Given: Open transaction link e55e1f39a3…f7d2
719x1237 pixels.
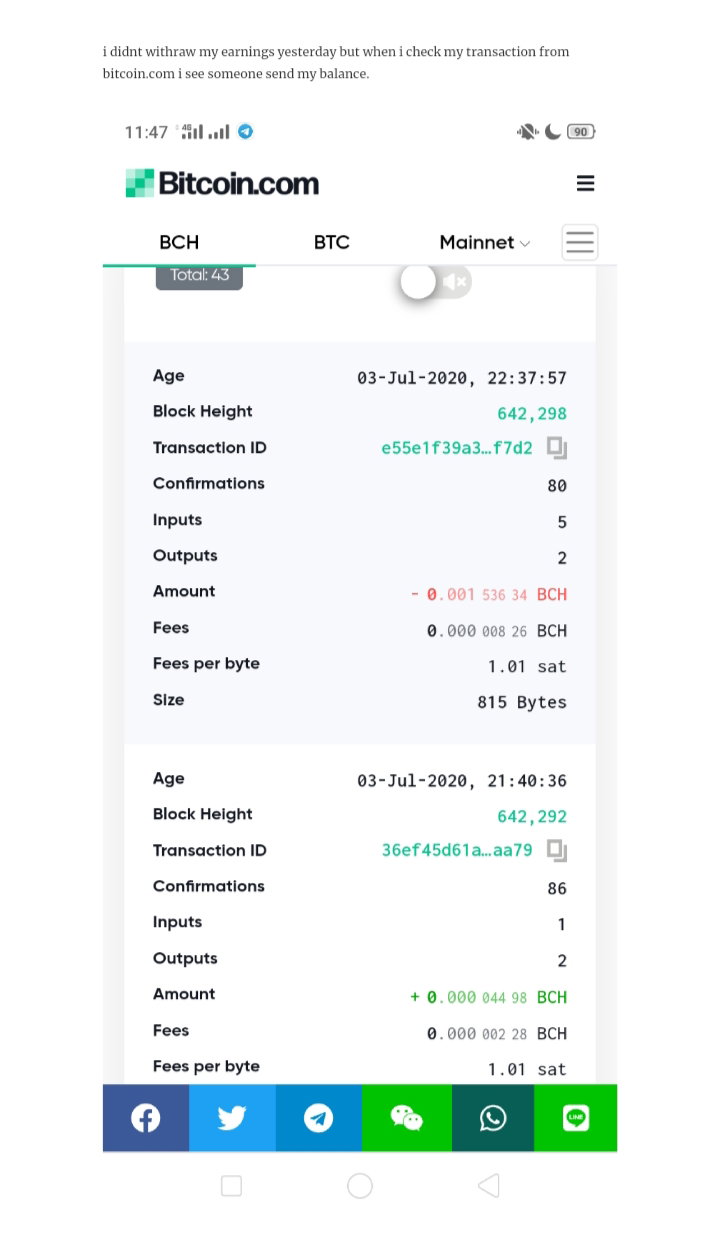Looking at the screenshot, I should point(457,449).
